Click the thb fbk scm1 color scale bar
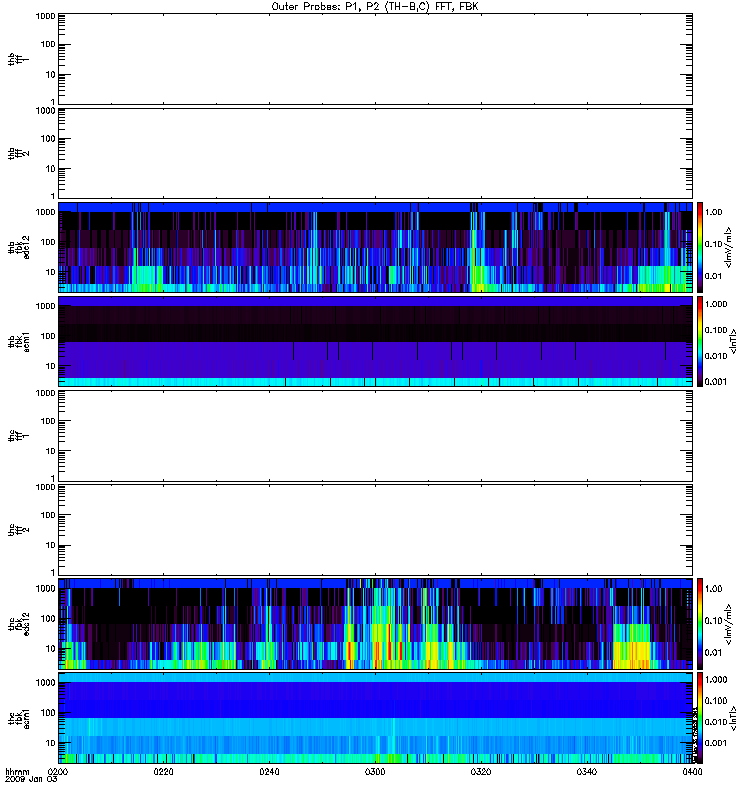The width and height of the screenshot is (750, 800). pos(700,341)
